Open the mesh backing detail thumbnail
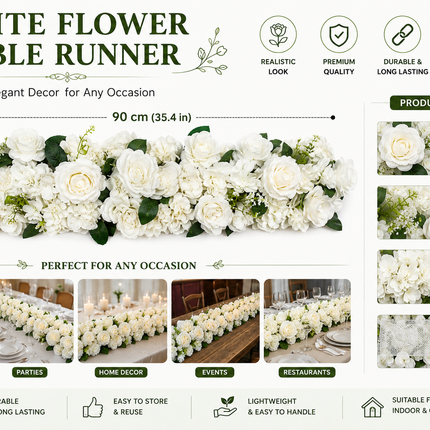Screen dimensions: 430x430 404,341
